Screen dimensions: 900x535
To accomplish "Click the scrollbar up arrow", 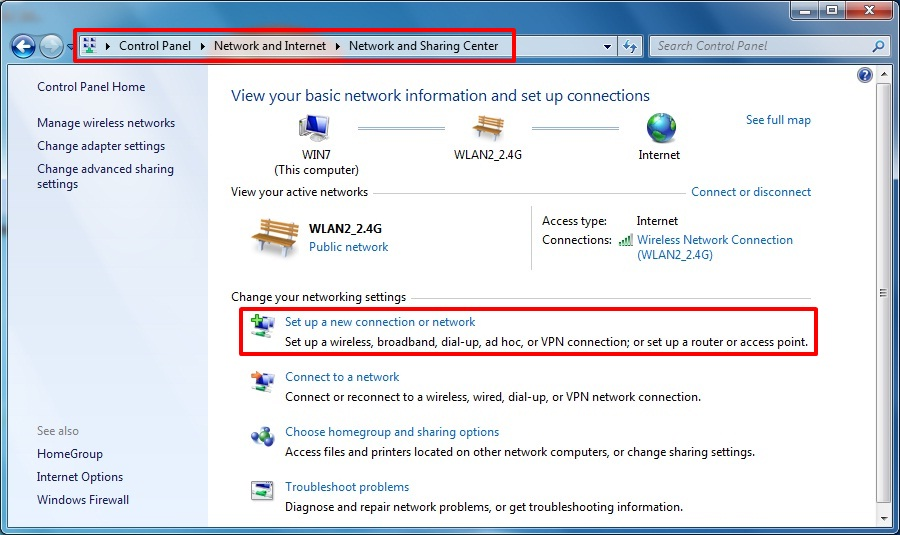I will click(883, 75).
